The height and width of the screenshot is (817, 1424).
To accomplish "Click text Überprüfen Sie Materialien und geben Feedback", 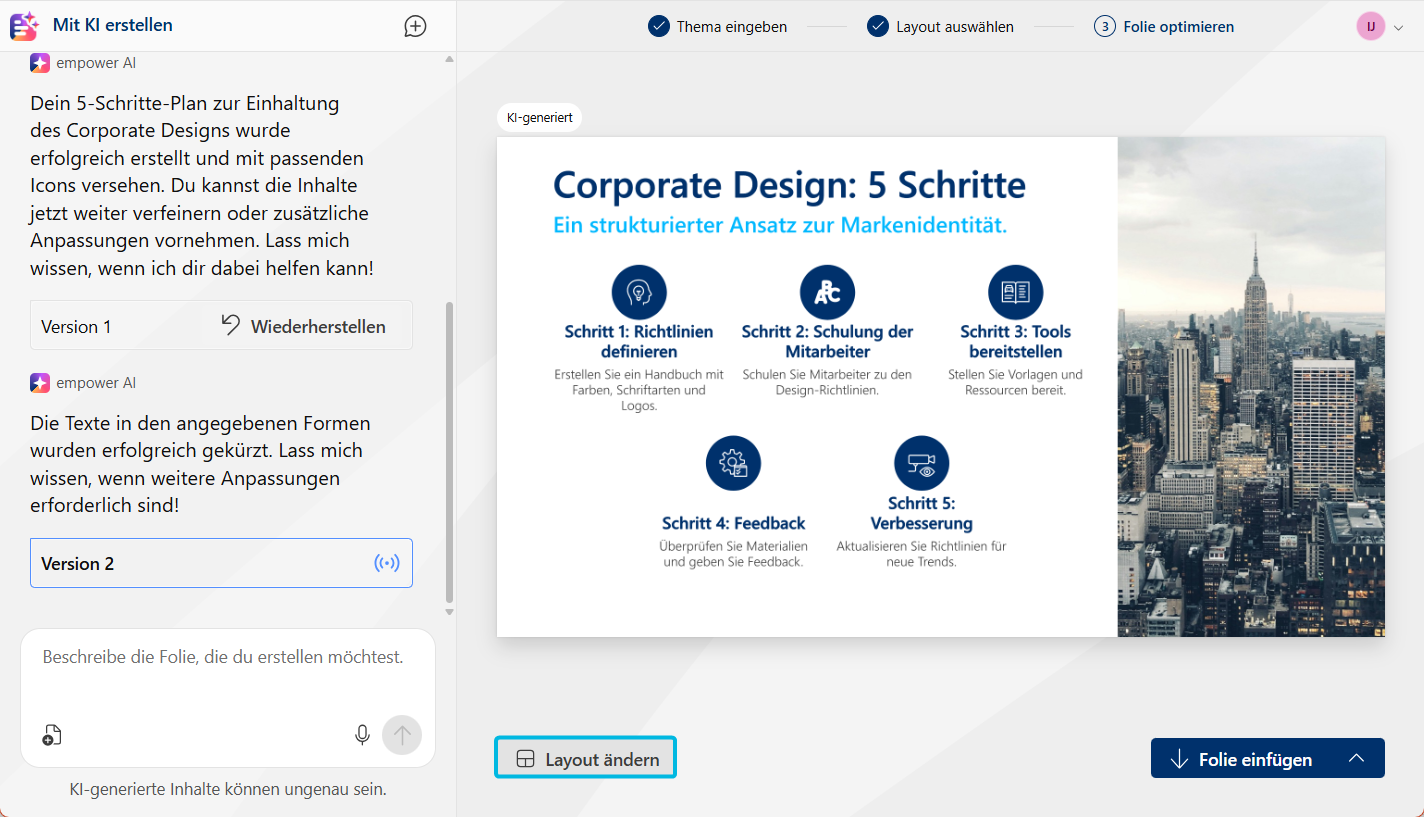I will click(x=733, y=554).
